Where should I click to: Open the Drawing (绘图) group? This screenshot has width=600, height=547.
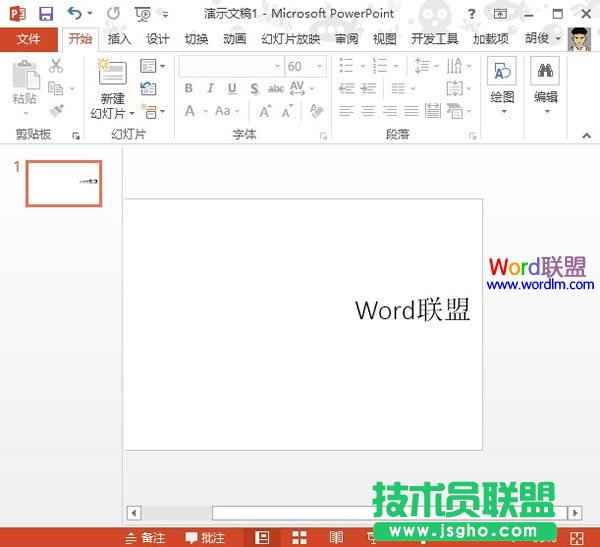point(502,86)
